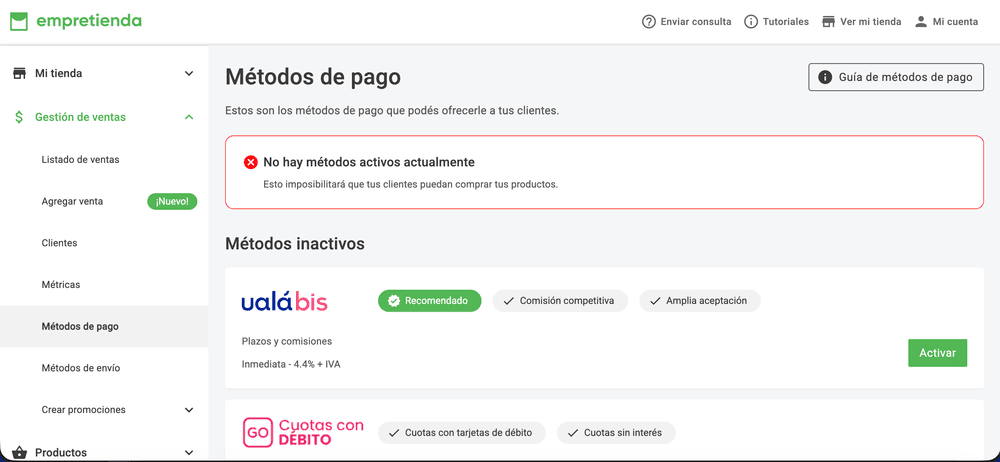Click the Cuotas con tarjetas de débito chip
This screenshot has height=462, width=1000.
pos(462,433)
